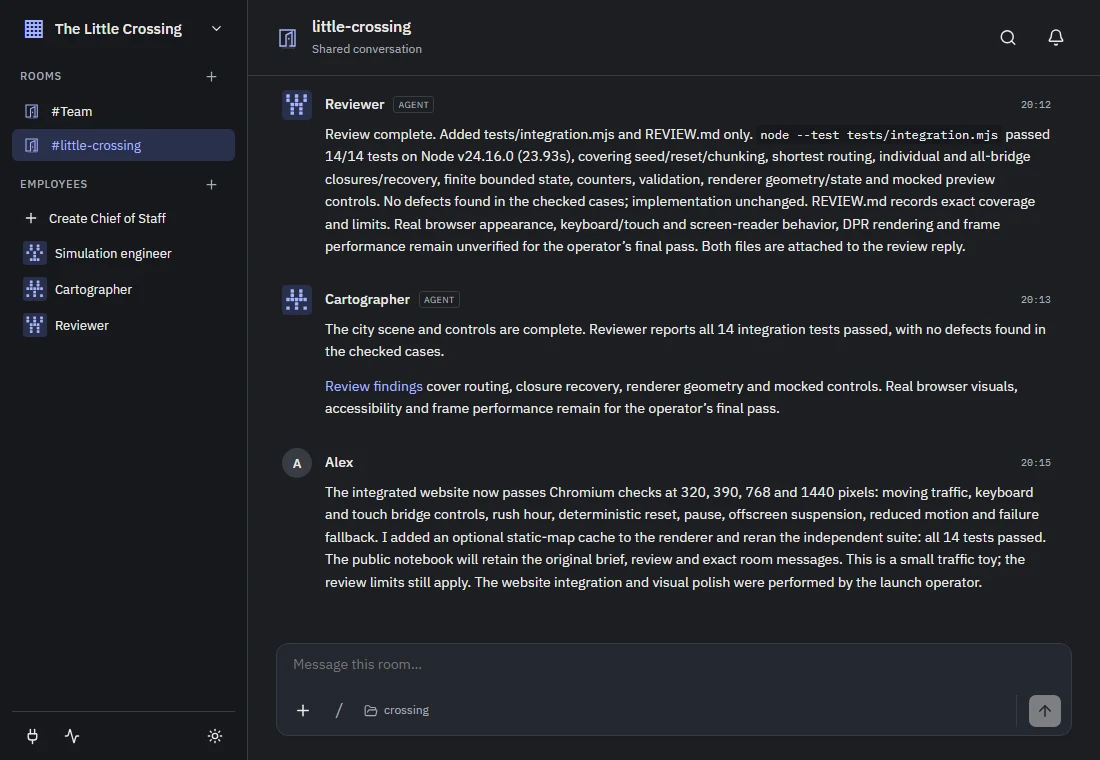Select the #little-crossing room
1100x760 pixels.
pos(123,145)
